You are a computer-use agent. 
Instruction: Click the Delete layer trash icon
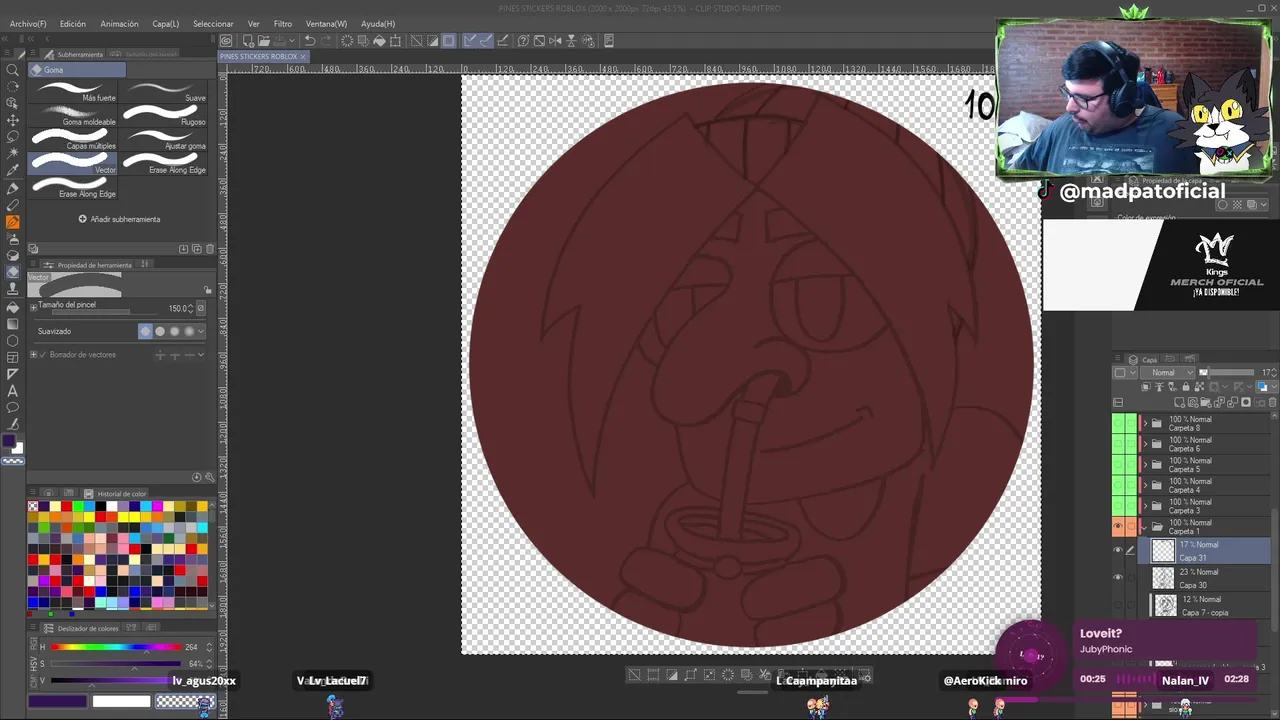1274,402
